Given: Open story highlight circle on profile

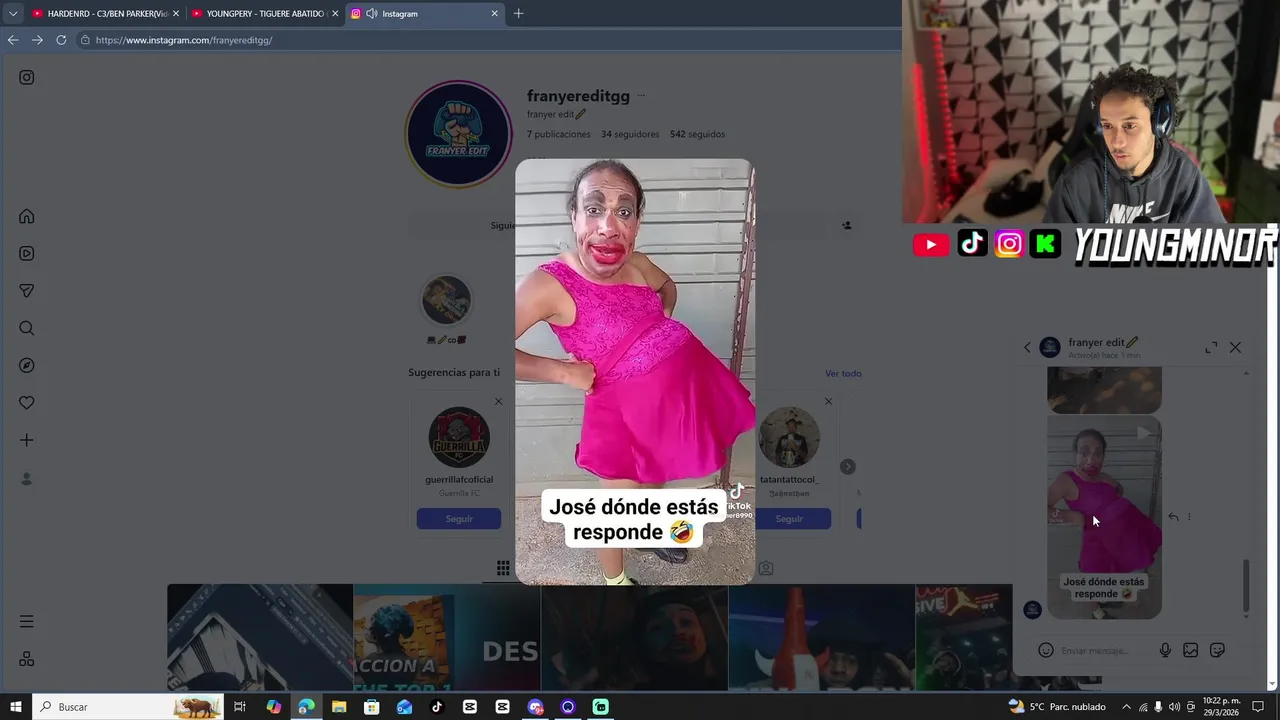Looking at the screenshot, I should point(446,299).
